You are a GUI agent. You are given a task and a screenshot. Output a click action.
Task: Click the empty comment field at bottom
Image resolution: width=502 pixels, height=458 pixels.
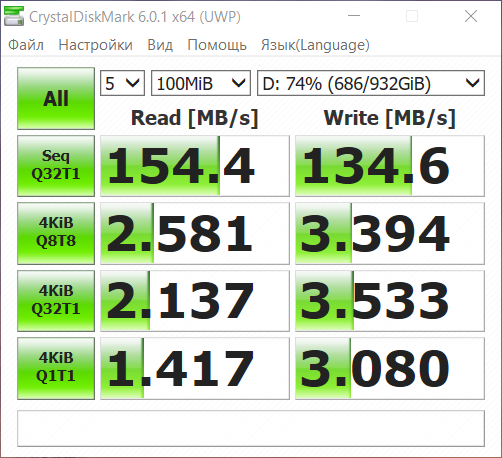point(251,428)
